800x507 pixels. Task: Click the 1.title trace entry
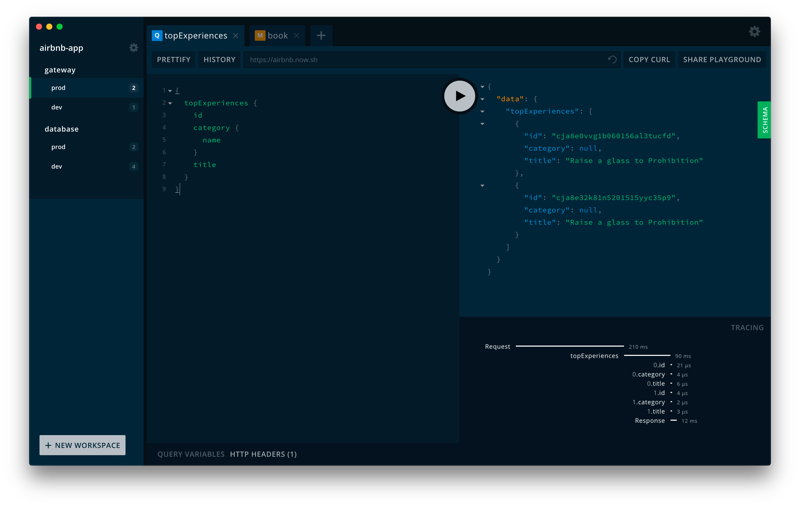667,411
